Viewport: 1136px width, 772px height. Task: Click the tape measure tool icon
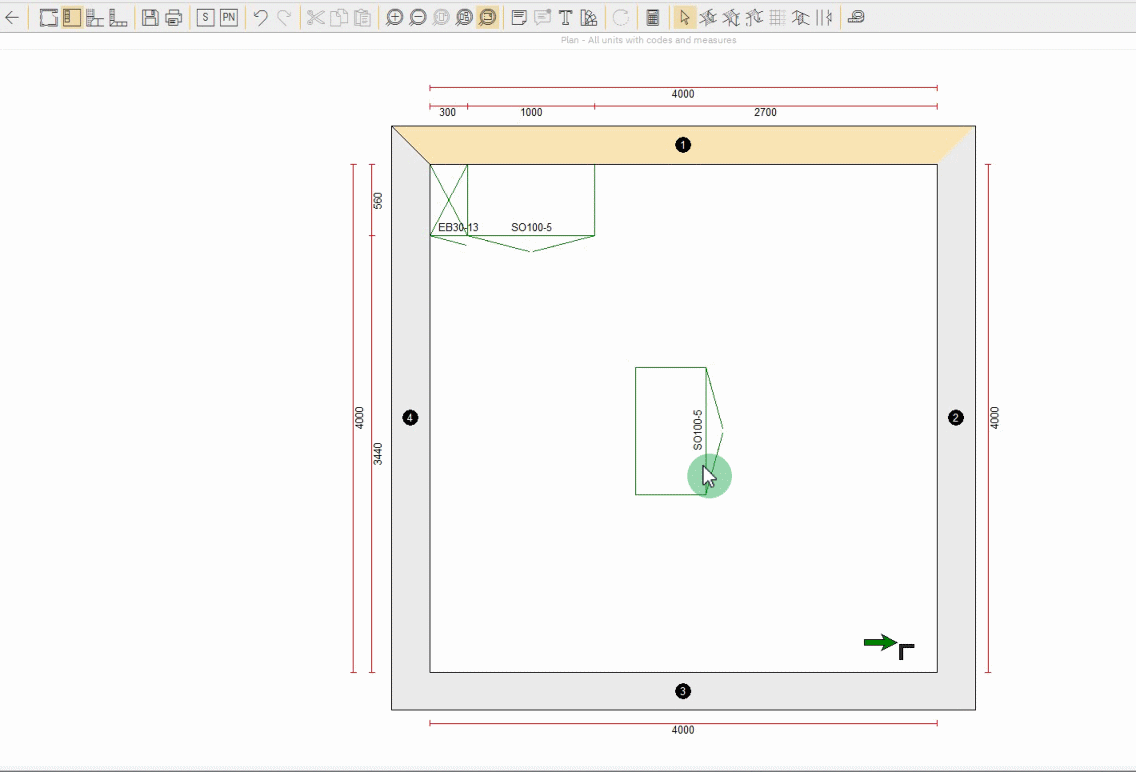(857, 17)
